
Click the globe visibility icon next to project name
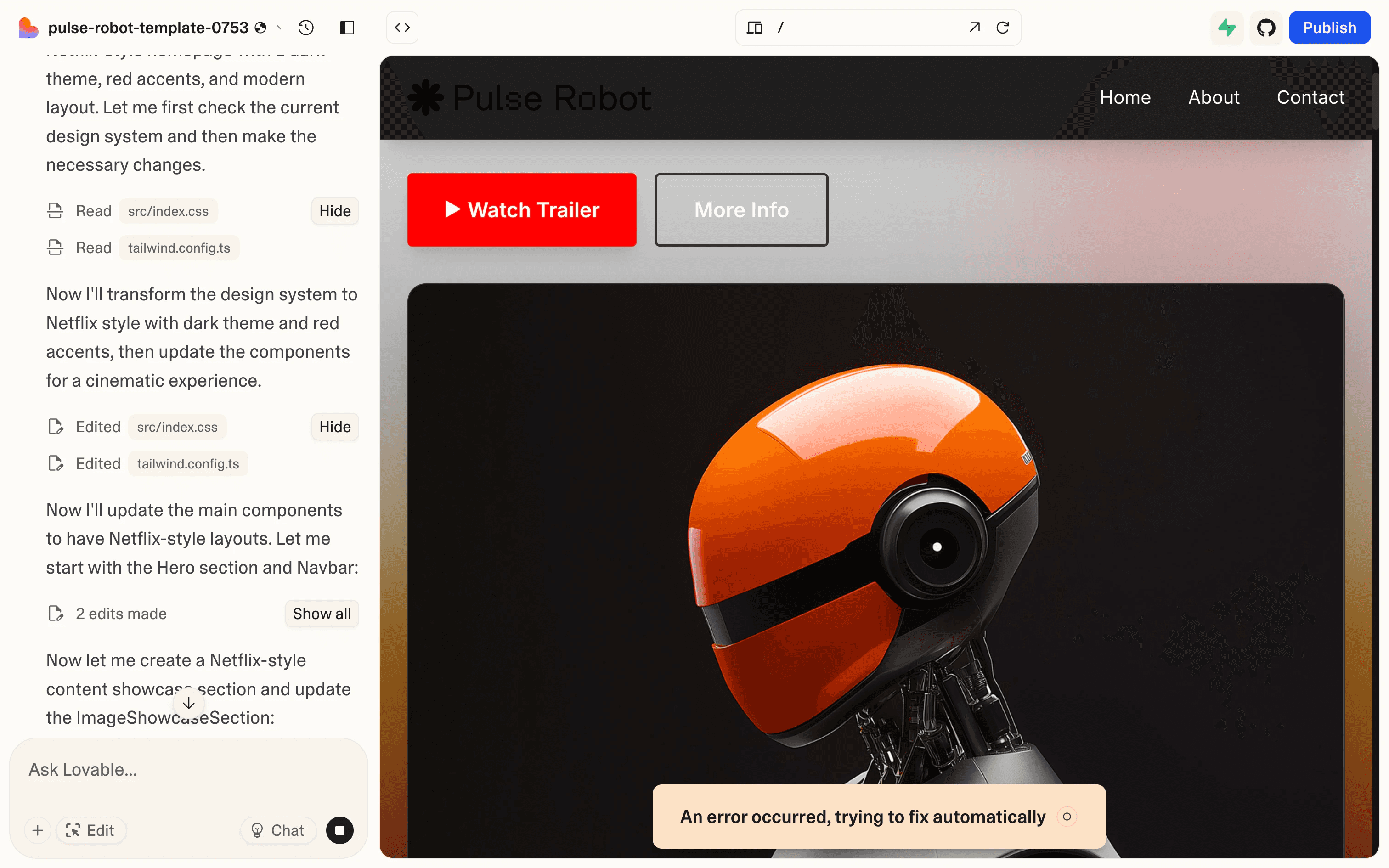coord(260,28)
